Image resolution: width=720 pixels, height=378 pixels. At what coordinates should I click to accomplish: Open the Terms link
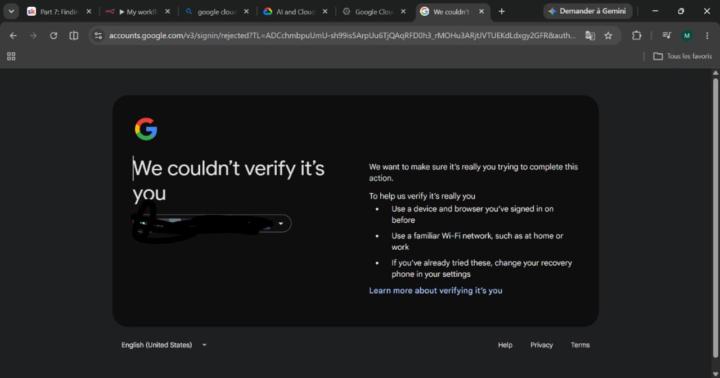click(580, 345)
